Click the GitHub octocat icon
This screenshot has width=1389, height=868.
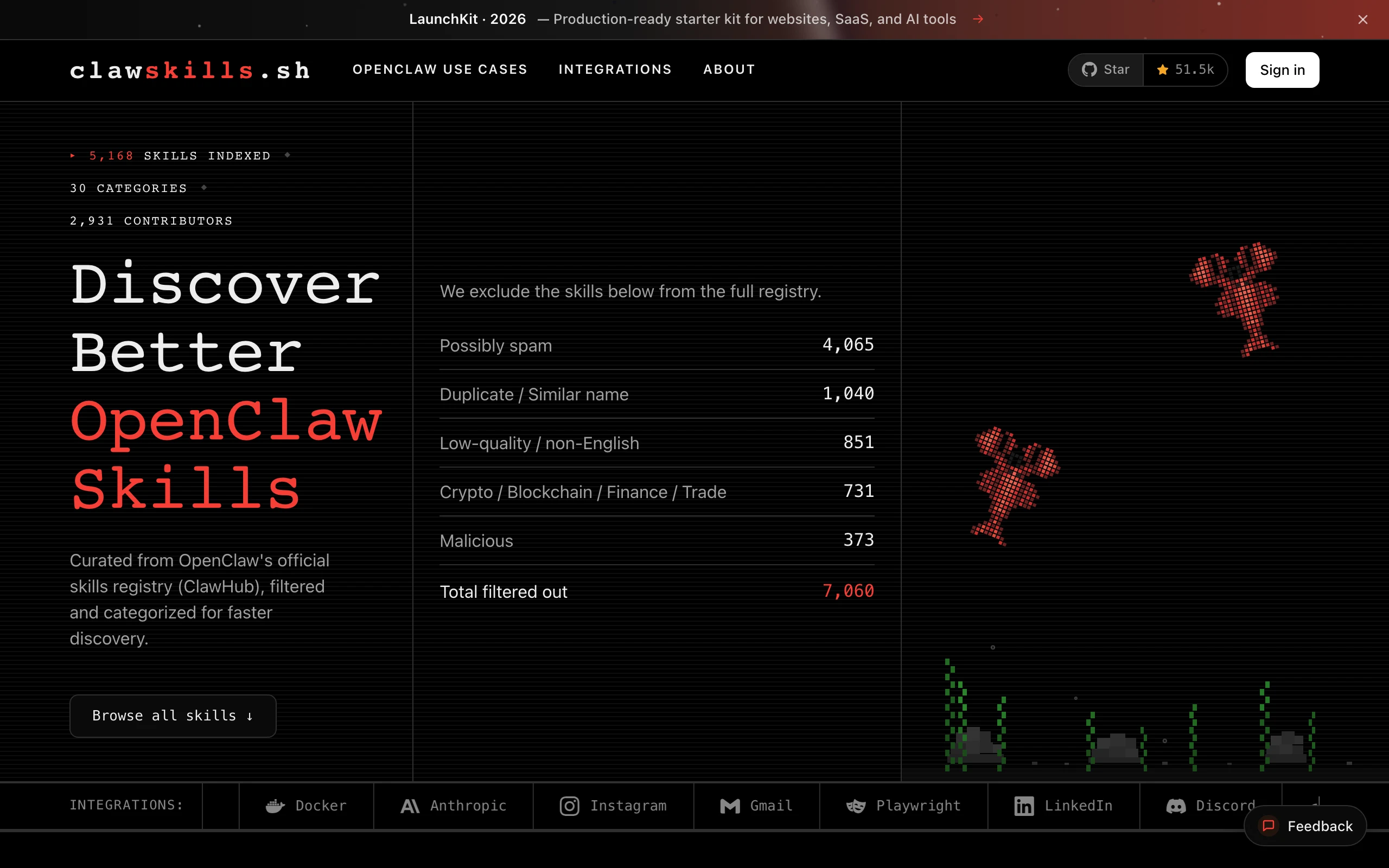[1089, 69]
